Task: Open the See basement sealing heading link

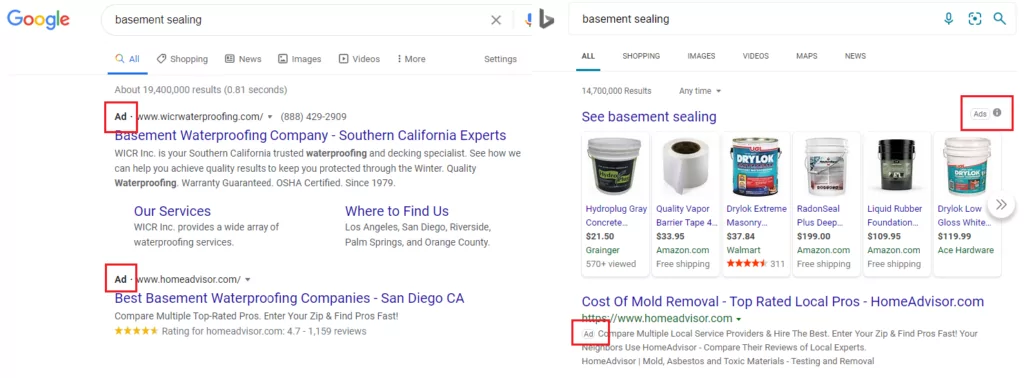Action: point(649,117)
